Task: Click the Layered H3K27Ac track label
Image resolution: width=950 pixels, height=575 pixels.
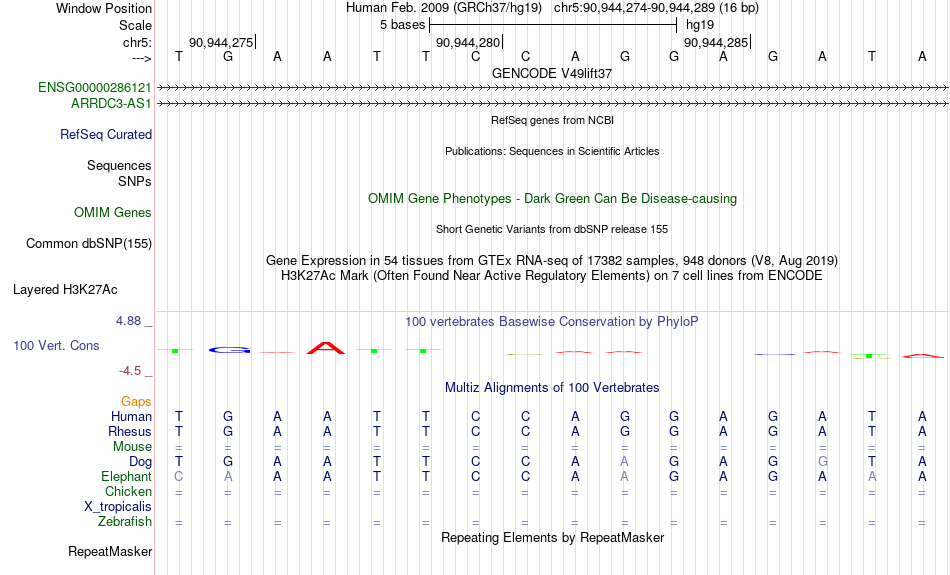Action: click(65, 290)
